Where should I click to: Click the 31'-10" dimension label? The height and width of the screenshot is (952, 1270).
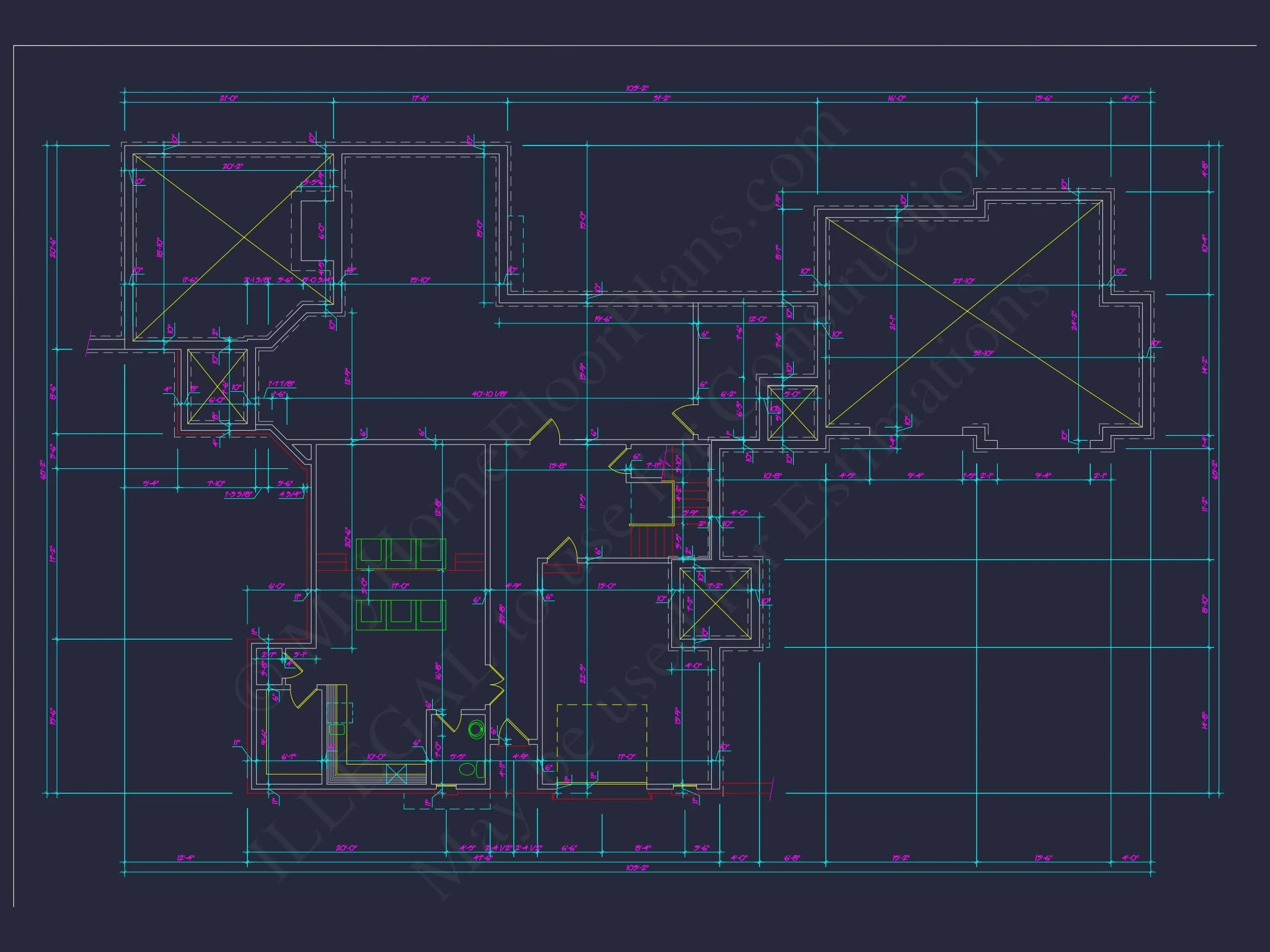pyautogui.click(x=983, y=353)
